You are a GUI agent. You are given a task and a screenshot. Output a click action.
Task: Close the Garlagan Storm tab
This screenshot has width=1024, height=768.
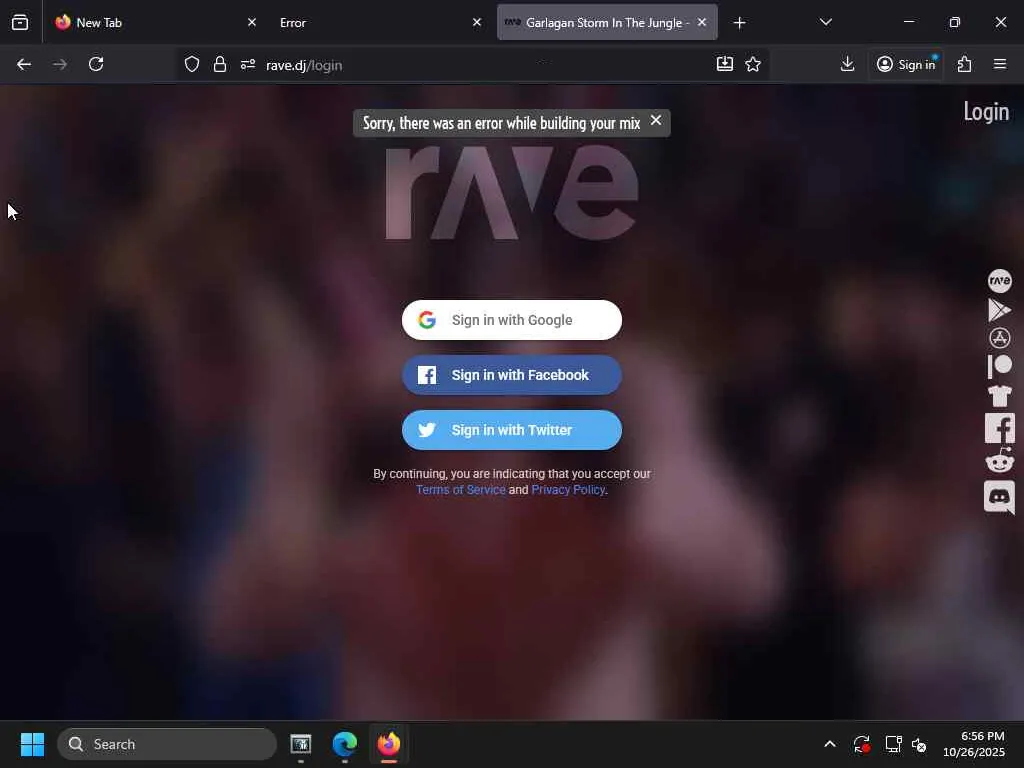tap(702, 22)
